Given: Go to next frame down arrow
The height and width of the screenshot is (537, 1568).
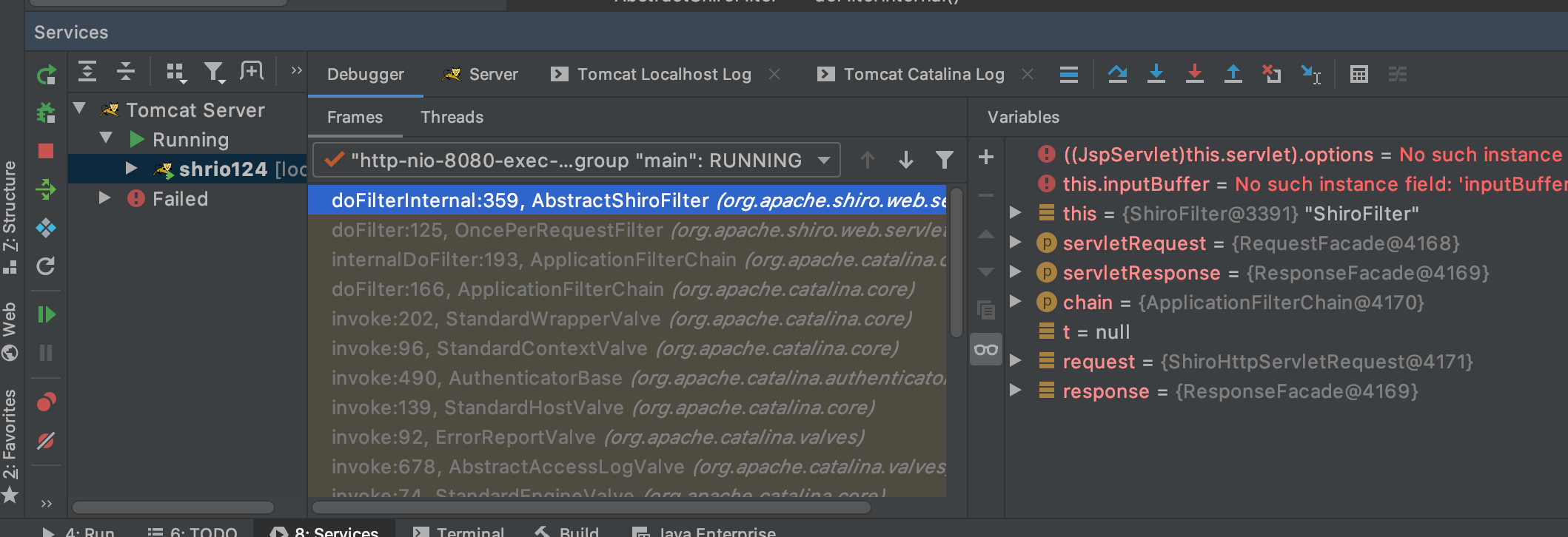Looking at the screenshot, I should [906, 160].
